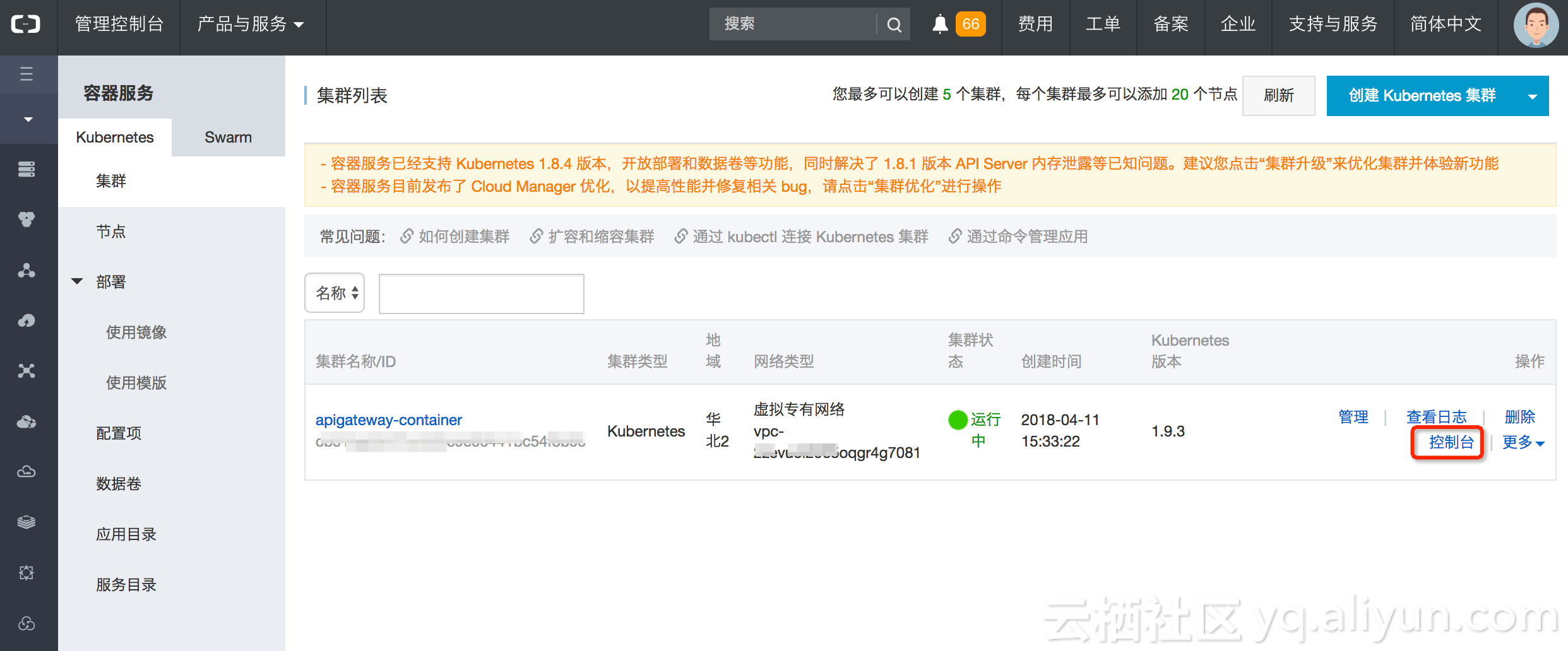Focus the top 搜索 search field

click(x=793, y=24)
